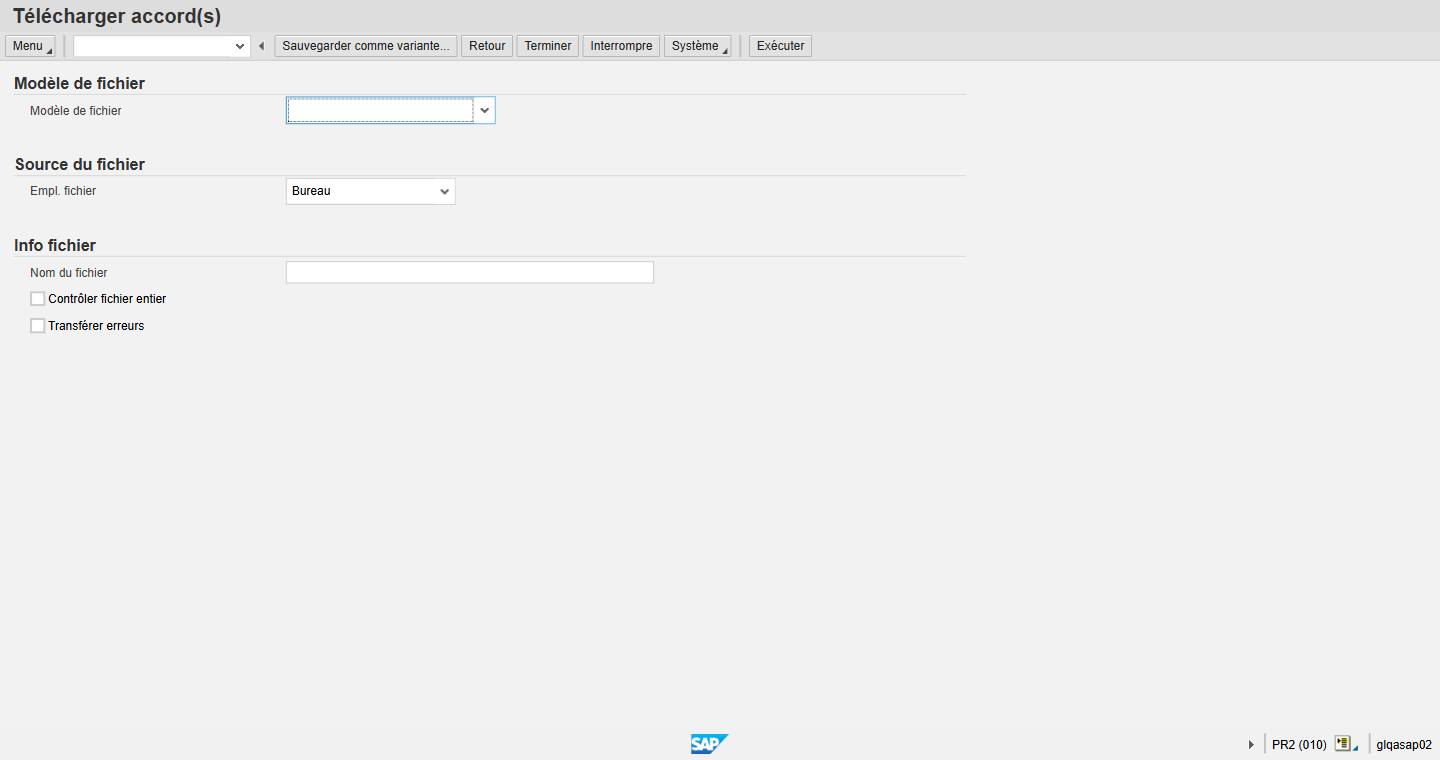Viewport: 1440px width, 760px height.
Task: Collapse the command field with the small left arrow
Action: pyautogui.click(x=261, y=46)
